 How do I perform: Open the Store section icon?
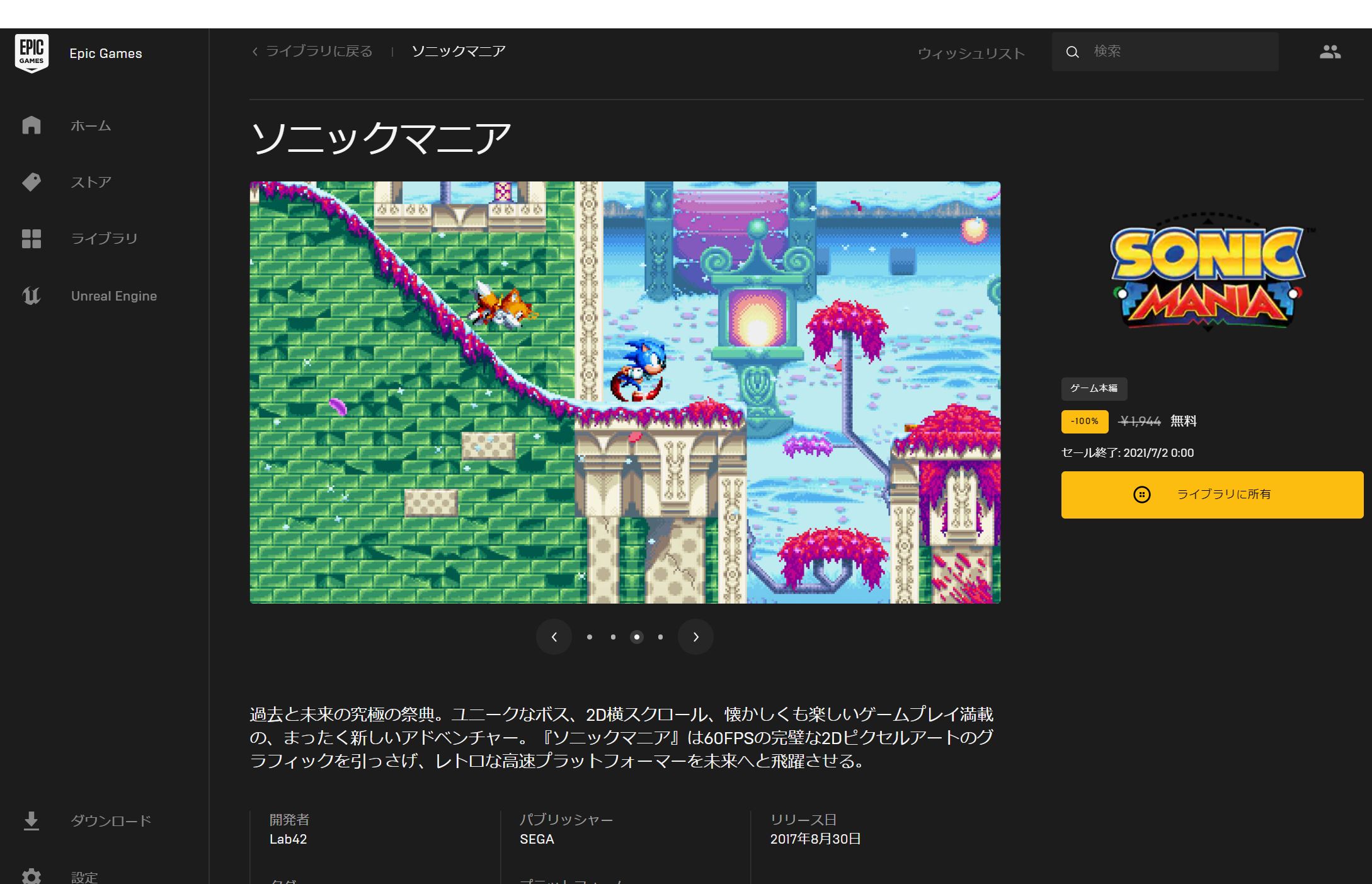pos(31,181)
